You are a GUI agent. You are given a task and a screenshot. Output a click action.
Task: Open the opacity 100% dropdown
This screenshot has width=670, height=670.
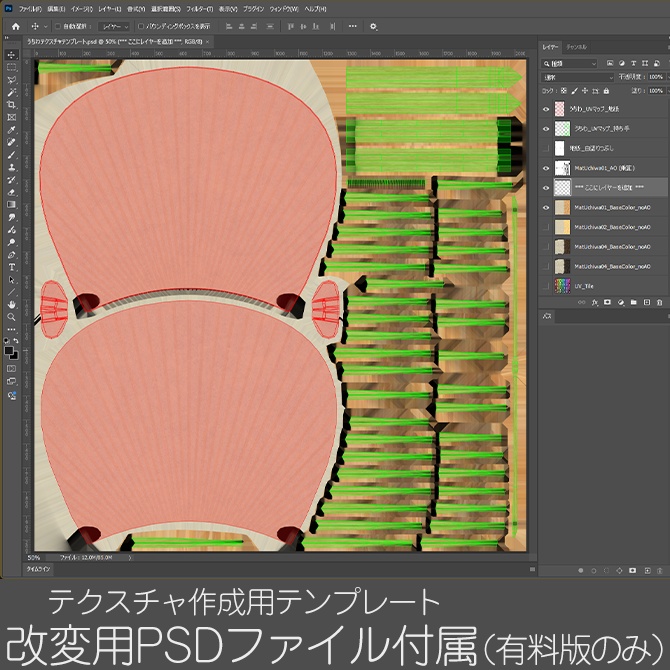point(668,77)
